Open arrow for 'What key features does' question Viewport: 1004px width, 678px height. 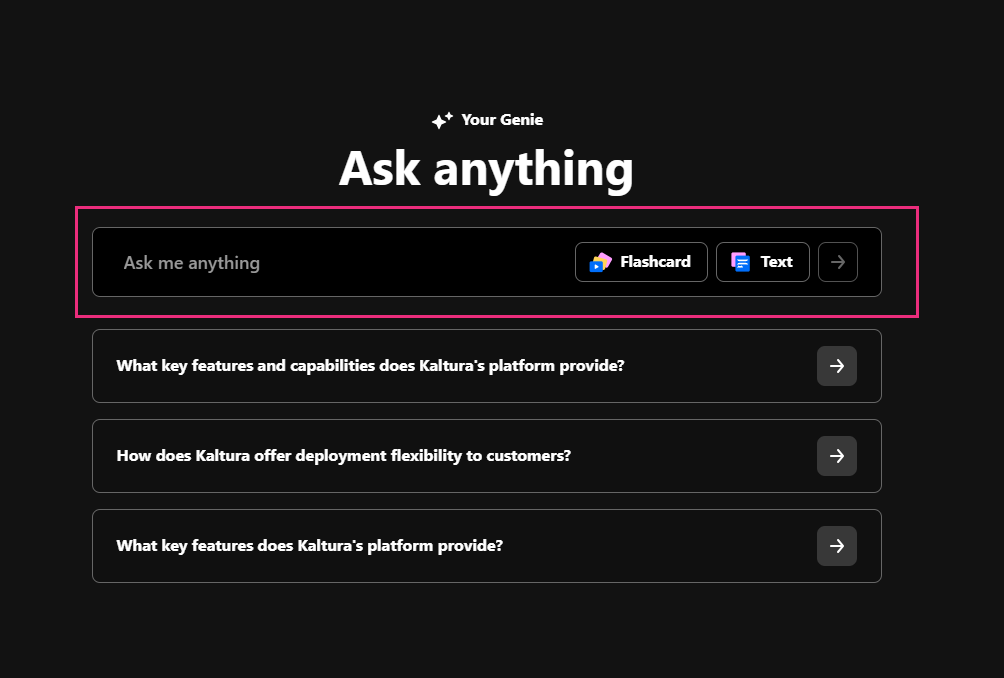837,546
